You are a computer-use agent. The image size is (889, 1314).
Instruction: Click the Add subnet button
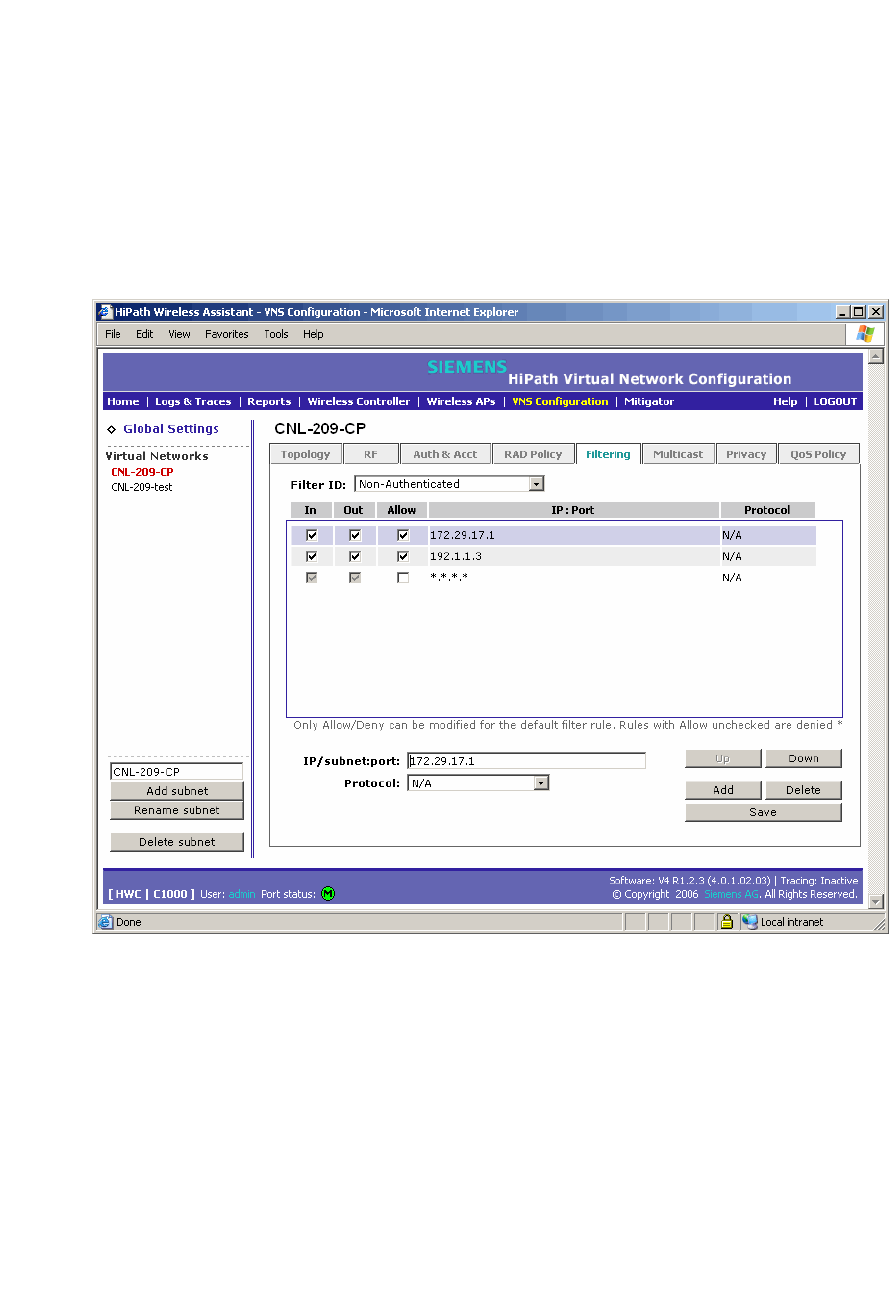pyautogui.click(x=177, y=791)
